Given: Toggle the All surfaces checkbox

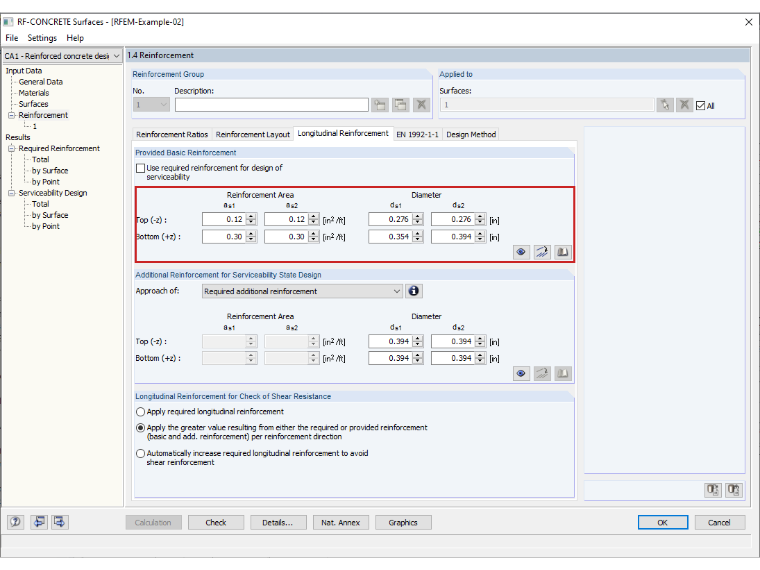Looking at the screenshot, I should [x=700, y=106].
